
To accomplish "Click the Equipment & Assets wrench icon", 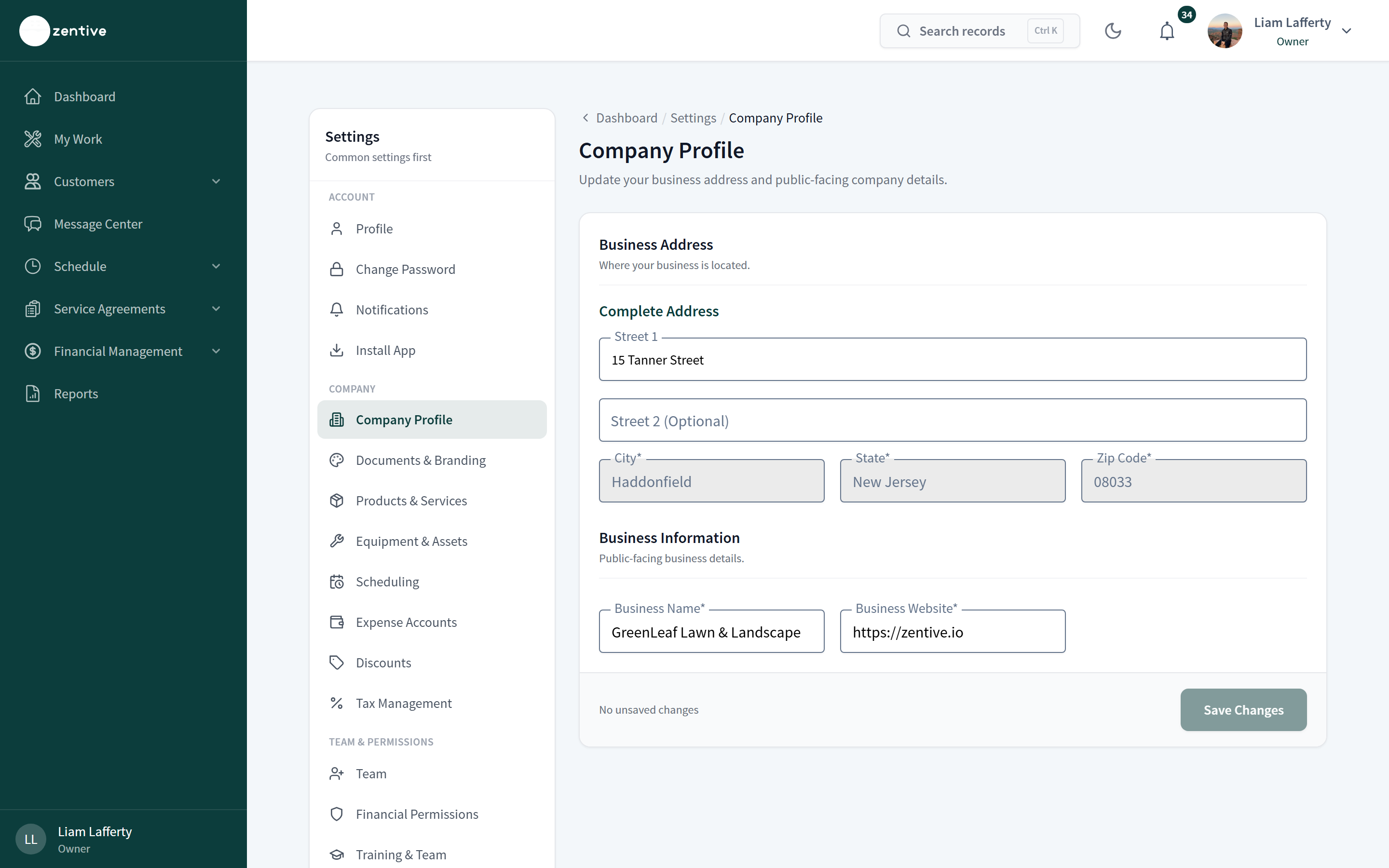I will [x=337, y=542].
